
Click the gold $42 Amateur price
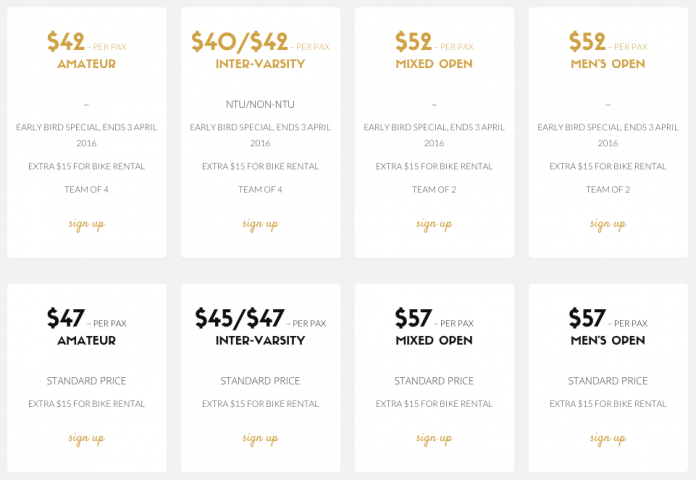(66, 42)
